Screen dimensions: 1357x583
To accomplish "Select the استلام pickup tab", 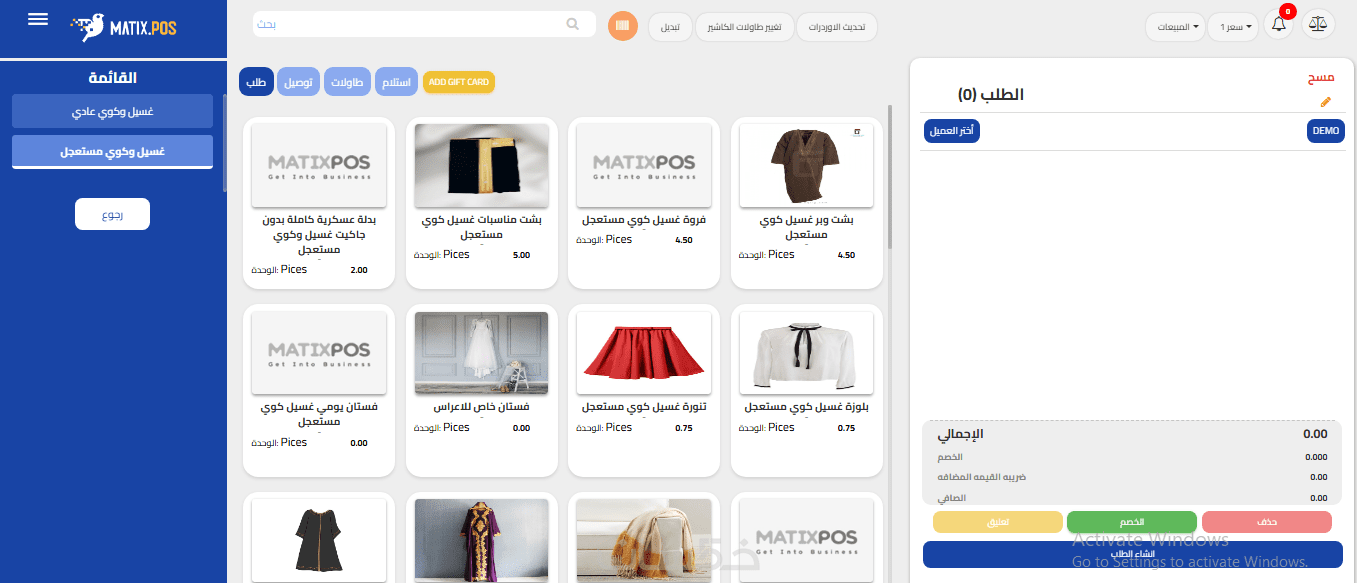I will click(x=398, y=82).
